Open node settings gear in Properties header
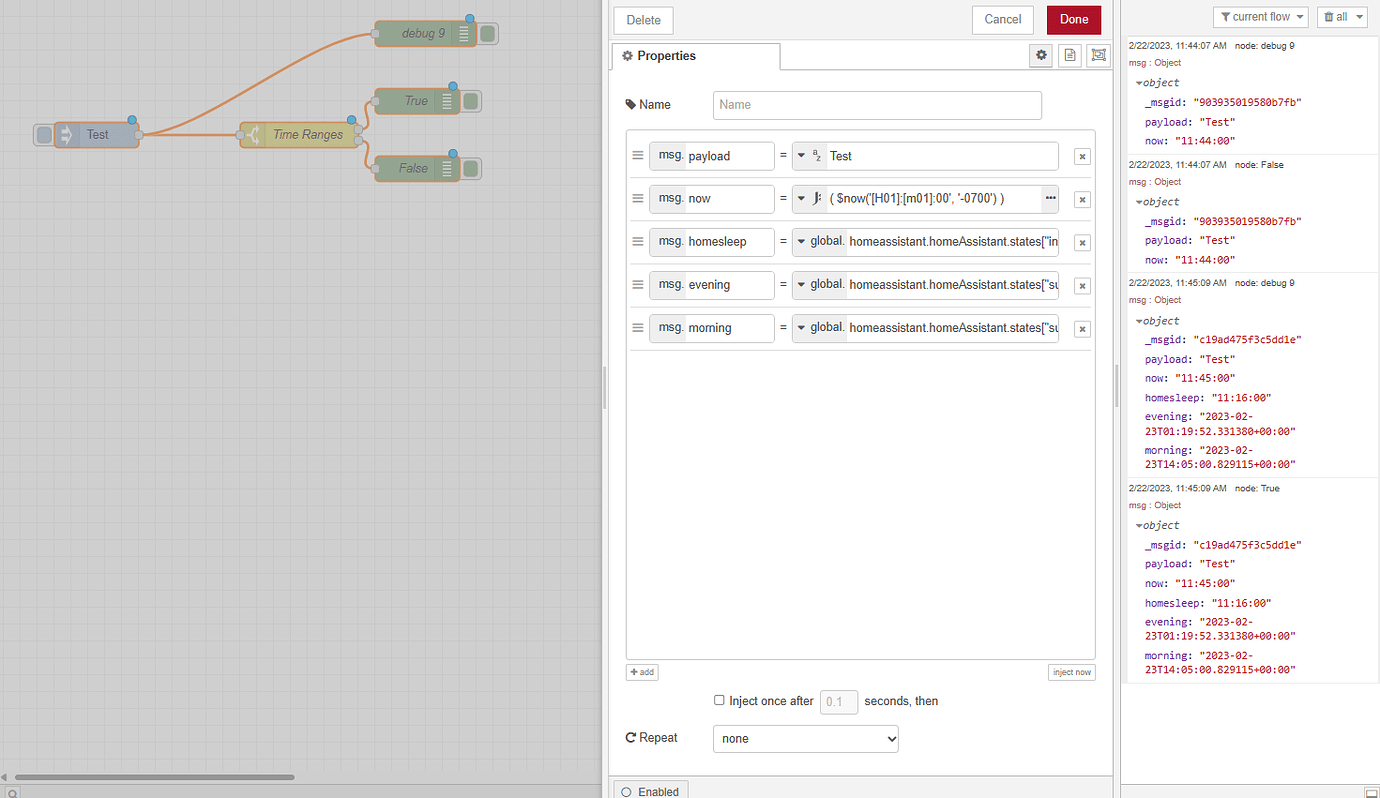The width and height of the screenshot is (1380, 798). 1040,55
